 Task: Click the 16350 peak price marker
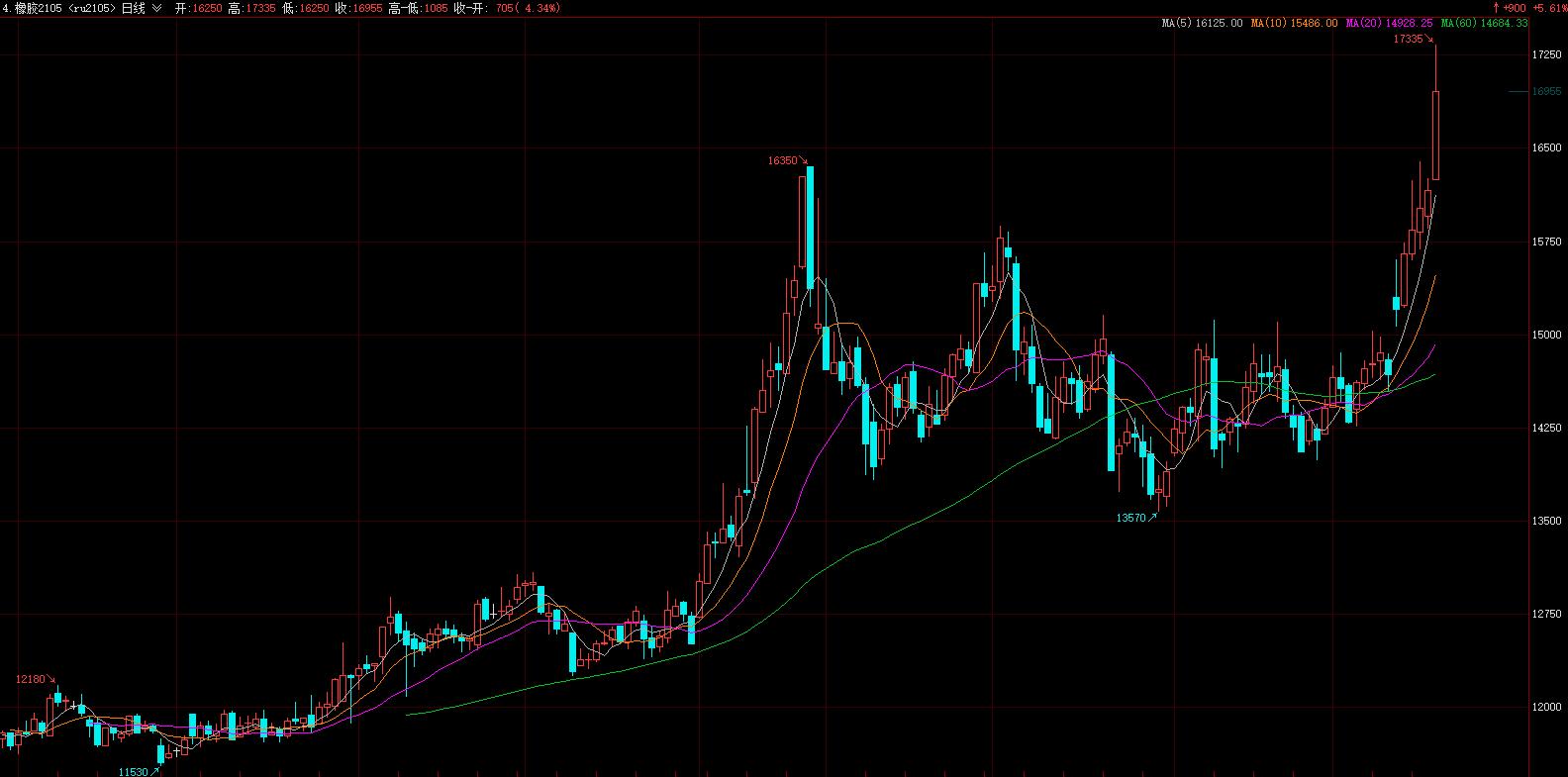pyautogui.click(x=782, y=159)
